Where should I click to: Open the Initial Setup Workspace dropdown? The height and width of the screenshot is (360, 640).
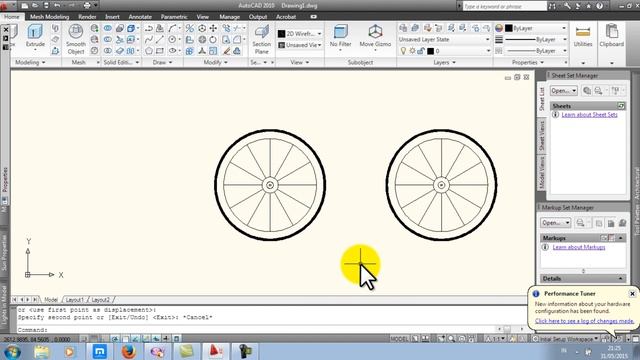(x=565, y=339)
